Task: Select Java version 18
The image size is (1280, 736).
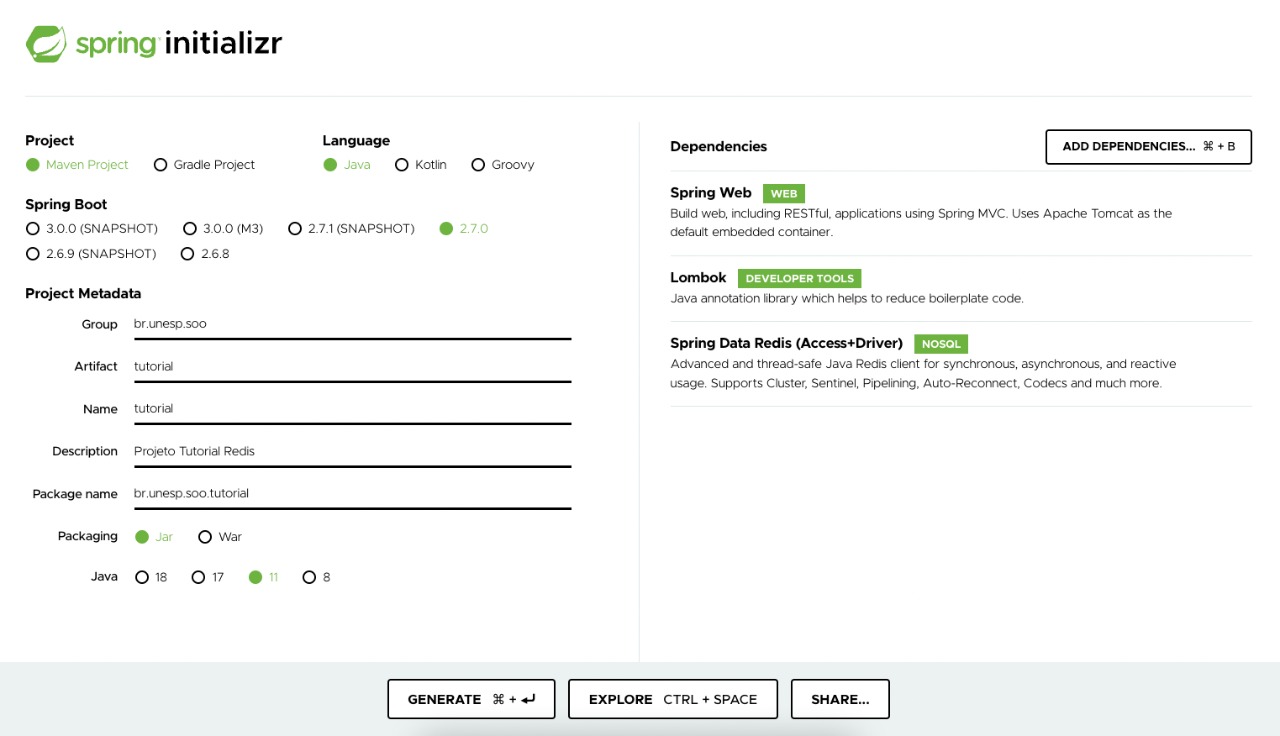Action: 151,577
